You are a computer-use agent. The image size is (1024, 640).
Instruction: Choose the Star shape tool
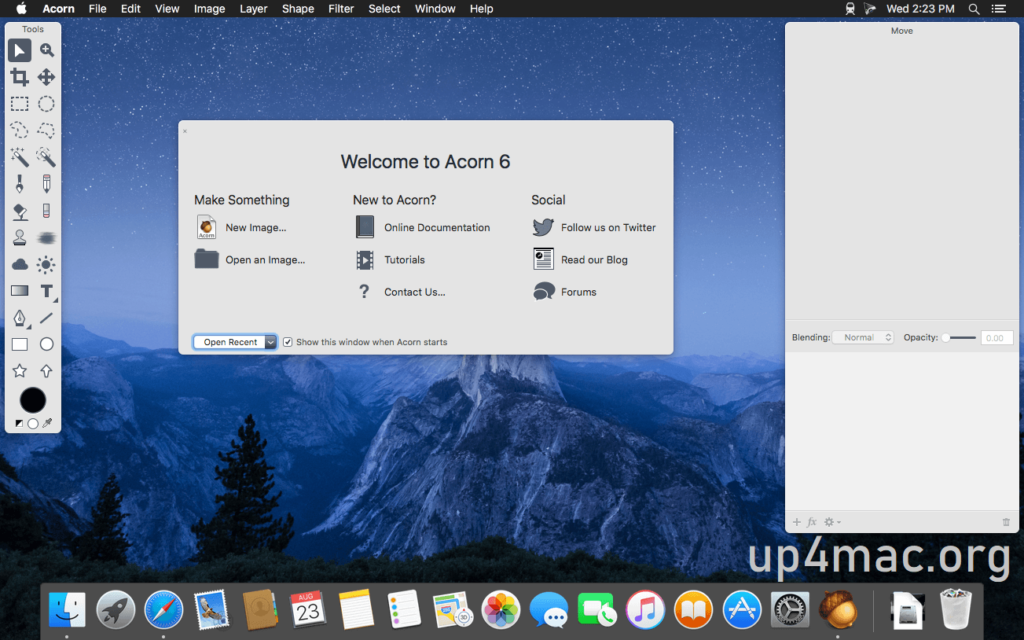point(19,370)
